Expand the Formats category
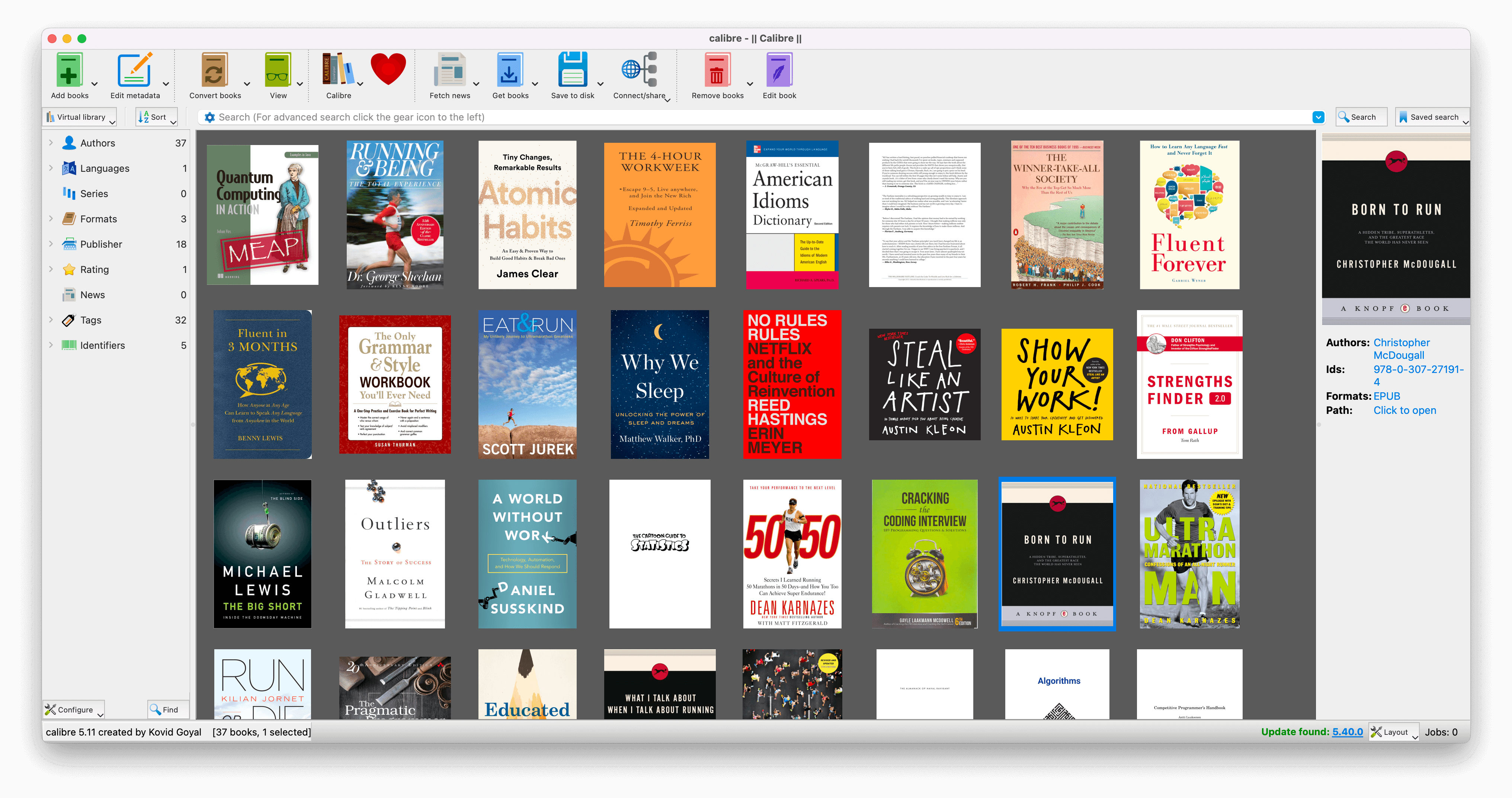 [x=51, y=218]
